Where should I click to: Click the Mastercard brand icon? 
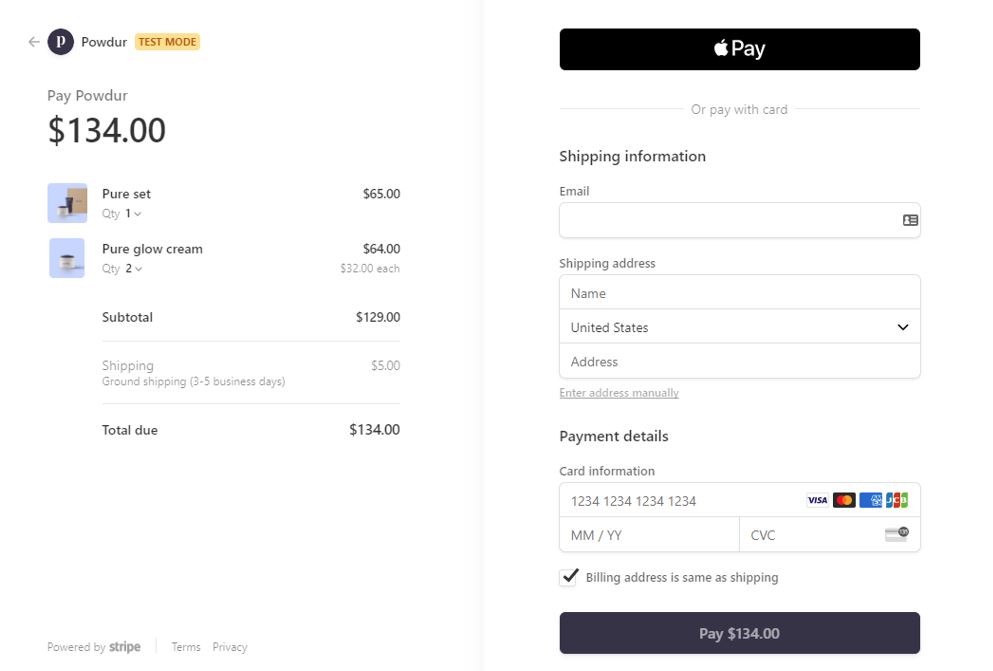click(x=844, y=500)
